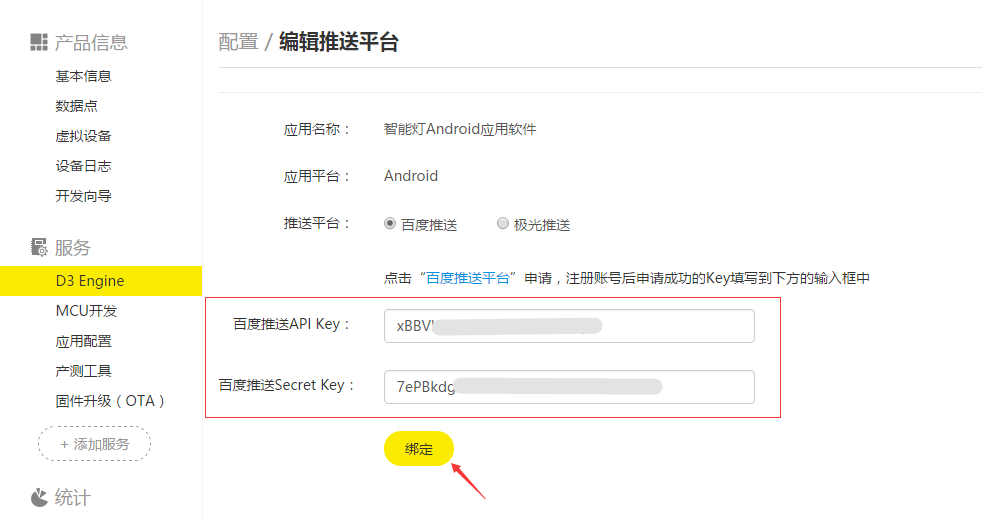Select the 百度推送 radio button
Viewport: 982px width, 518px height.
[x=390, y=224]
